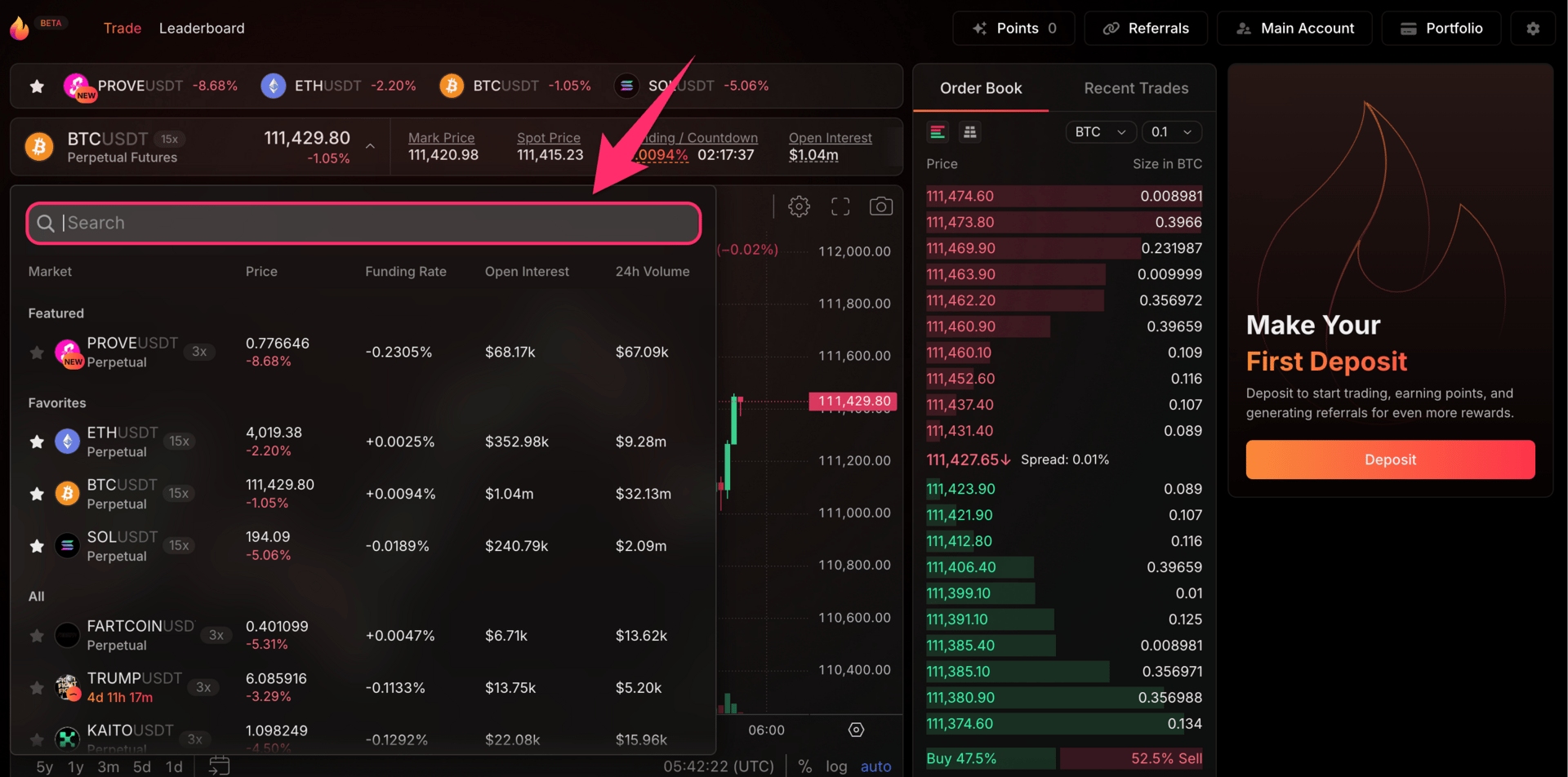1568x777 pixels.
Task: Open chart settings gear icon
Action: point(799,206)
